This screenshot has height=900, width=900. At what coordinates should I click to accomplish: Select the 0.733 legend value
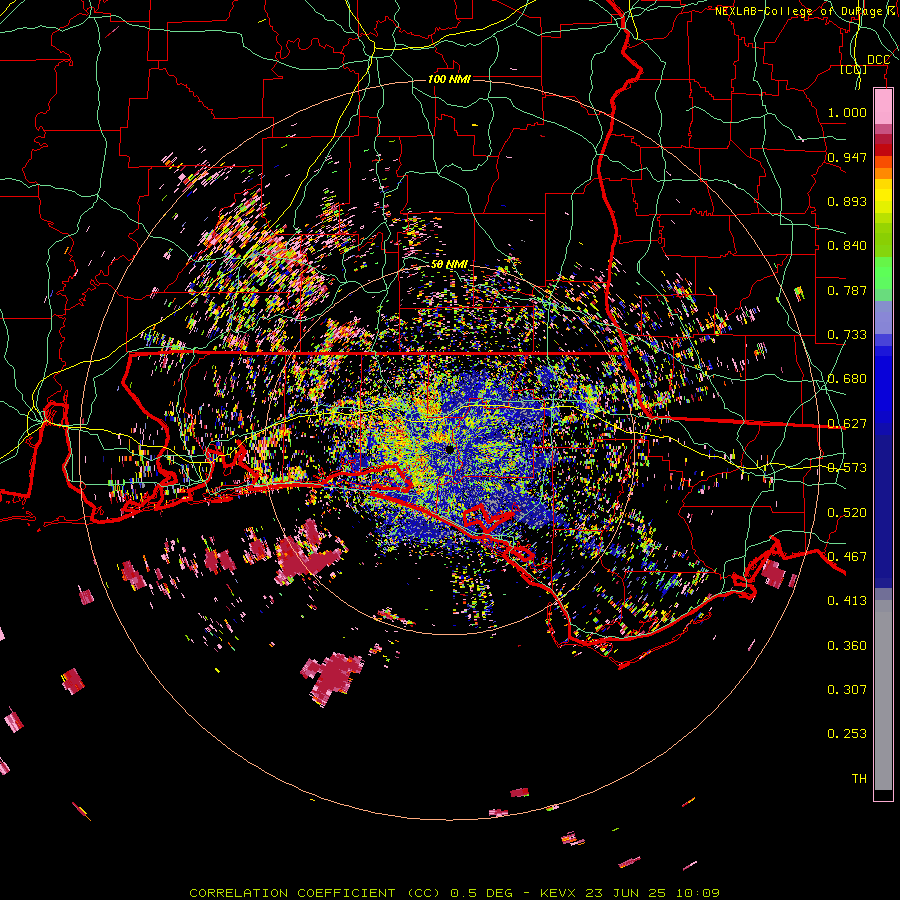(x=847, y=335)
